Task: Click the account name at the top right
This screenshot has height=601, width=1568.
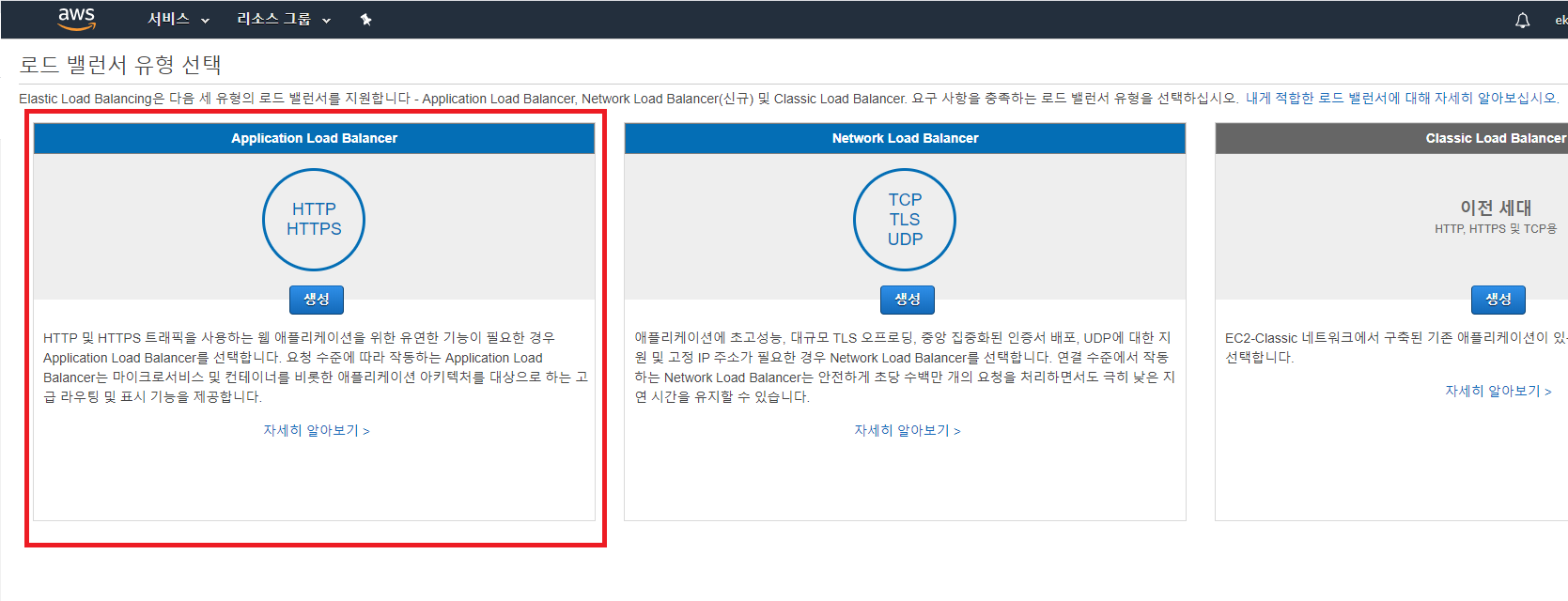Action: [1560, 20]
